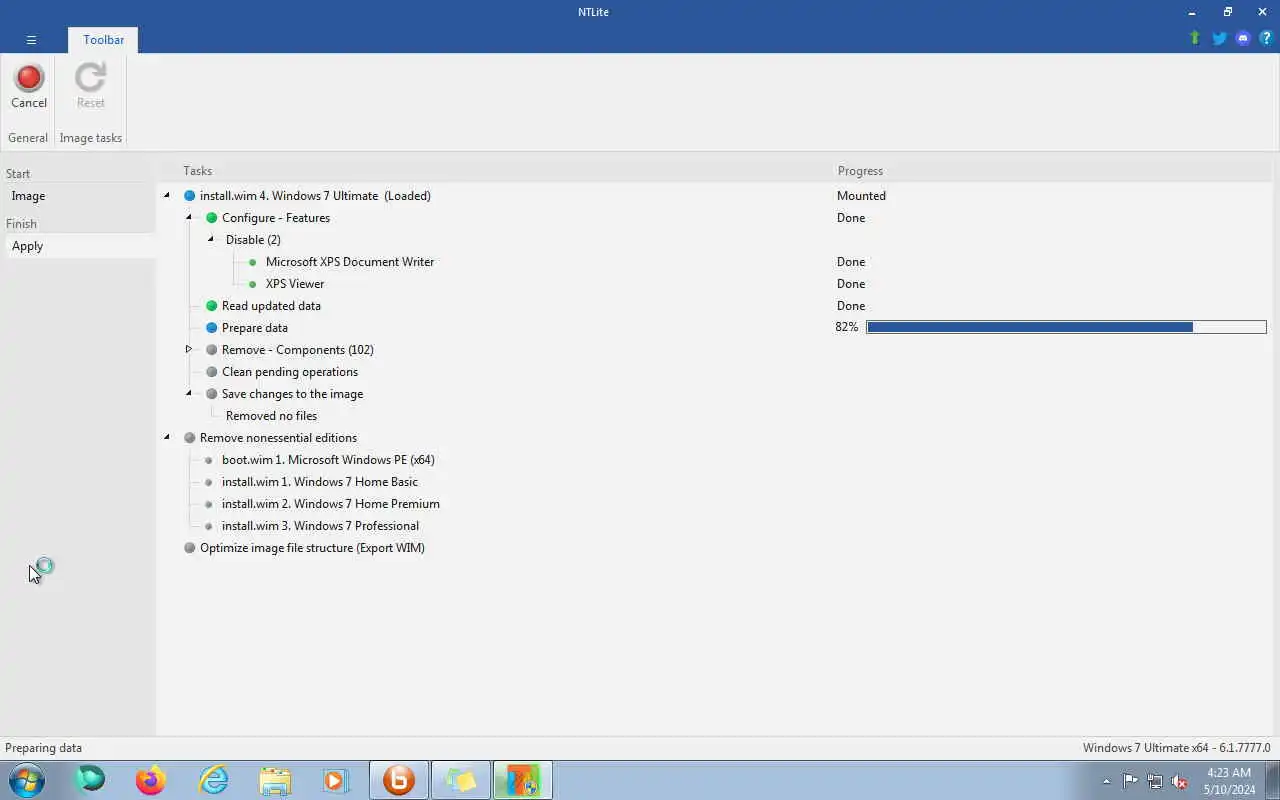Collapse the Remove nonessential editions node

pos(167,438)
